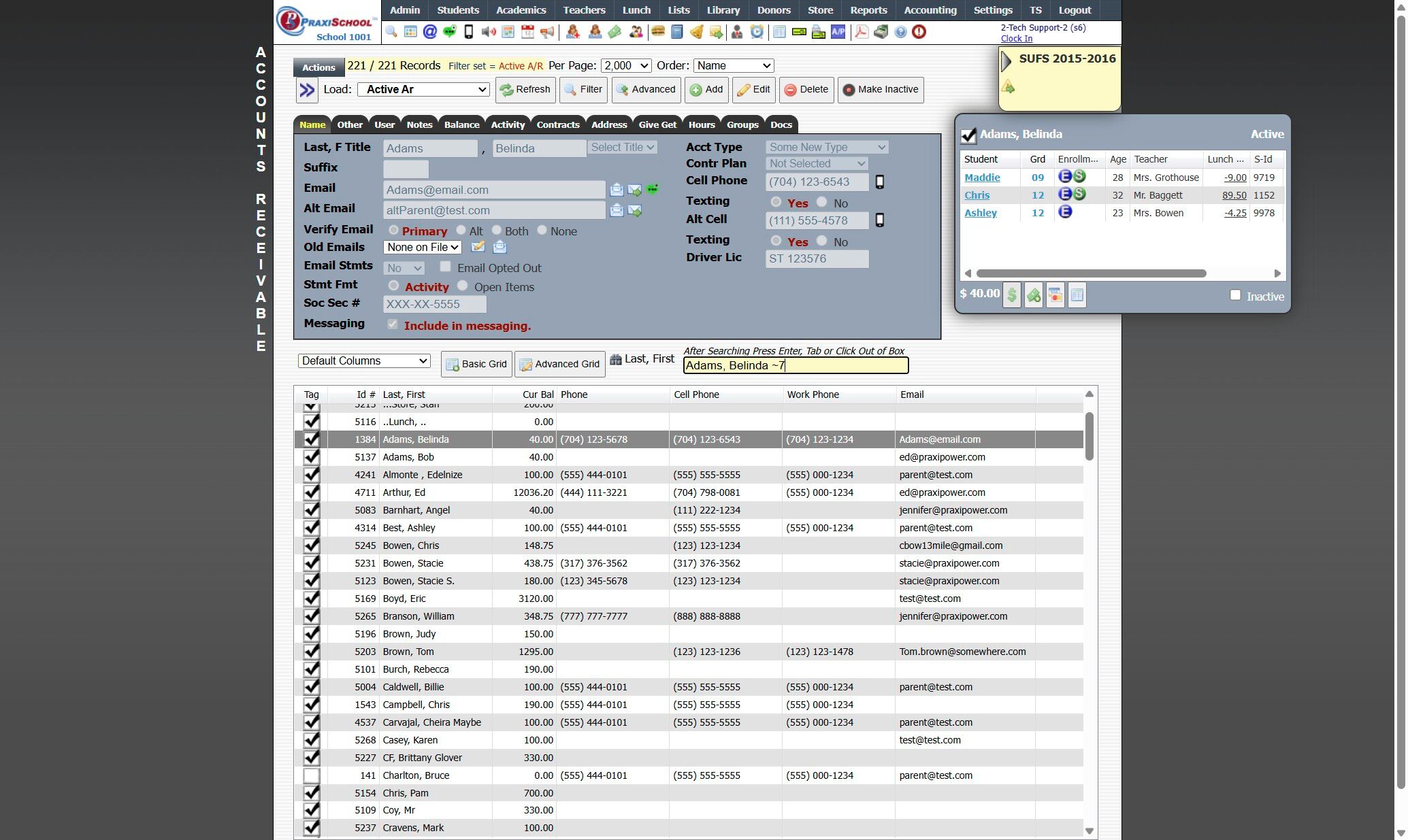Image resolution: width=1408 pixels, height=840 pixels.
Task: Switch to the Balance tab
Action: 461,125
